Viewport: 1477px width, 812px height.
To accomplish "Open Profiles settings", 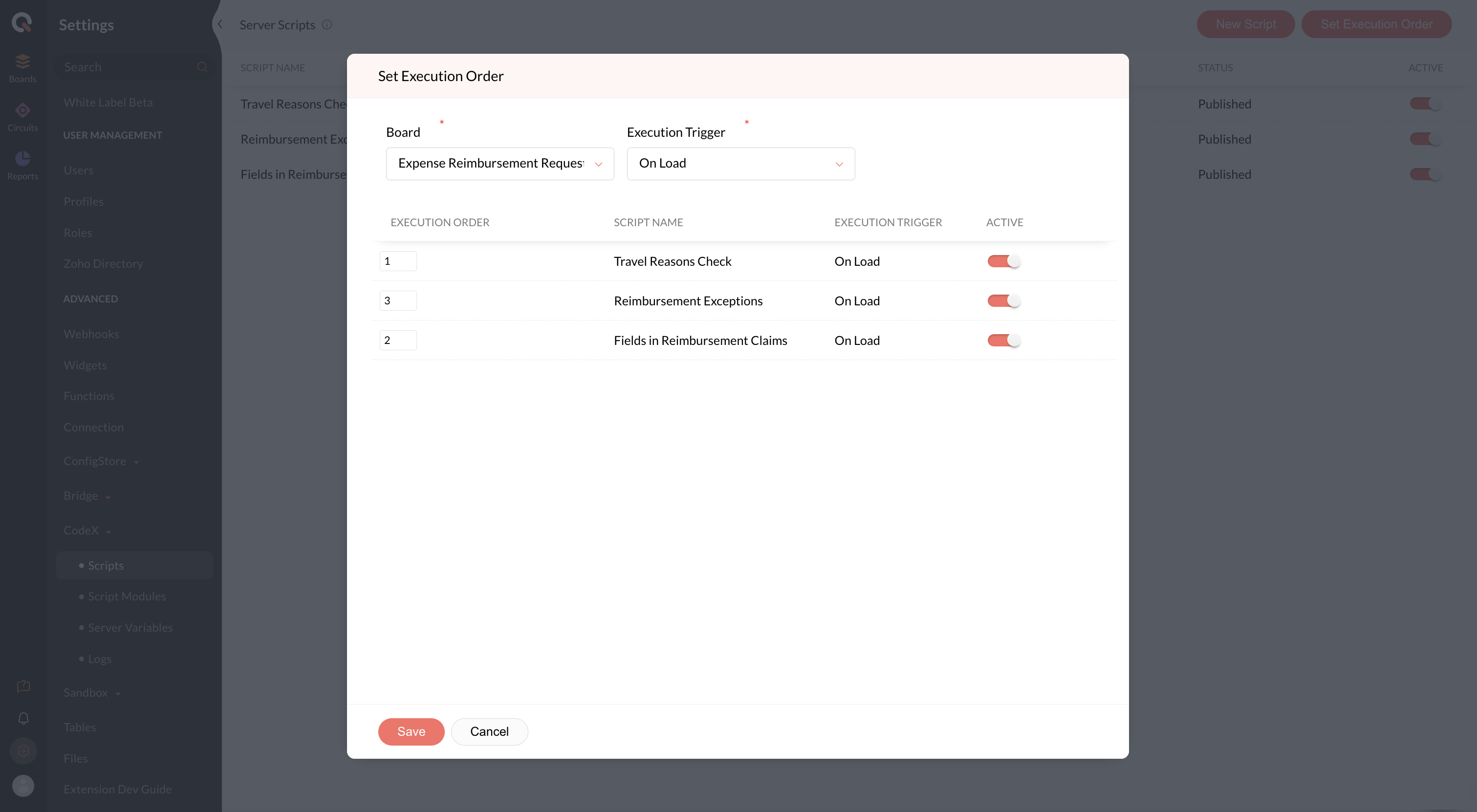I will [x=83, y=202].
